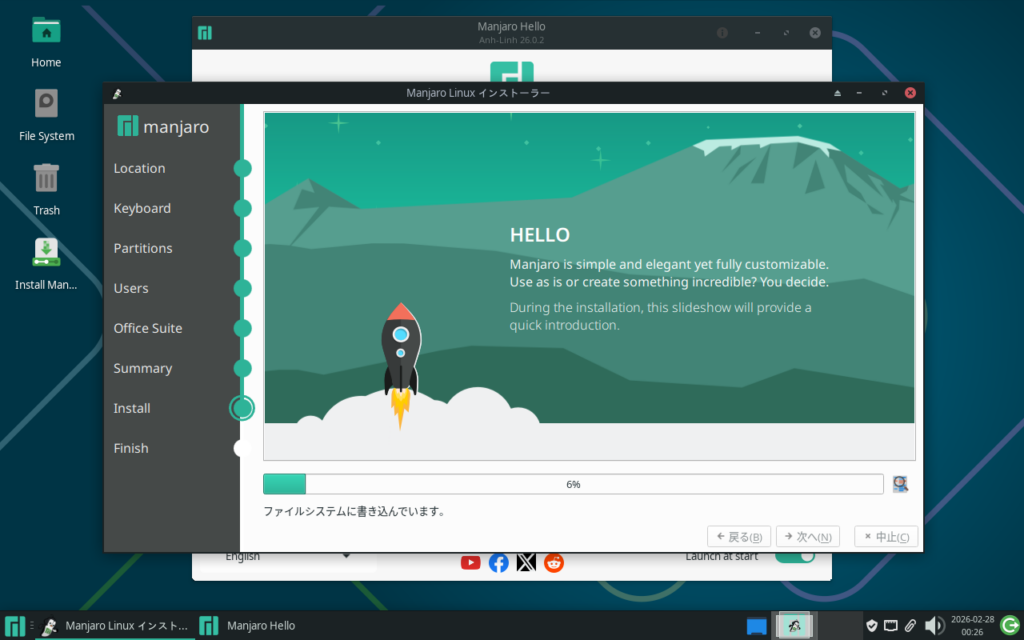Switch to Manjaro Hello in the taskbar

point(250,626)
